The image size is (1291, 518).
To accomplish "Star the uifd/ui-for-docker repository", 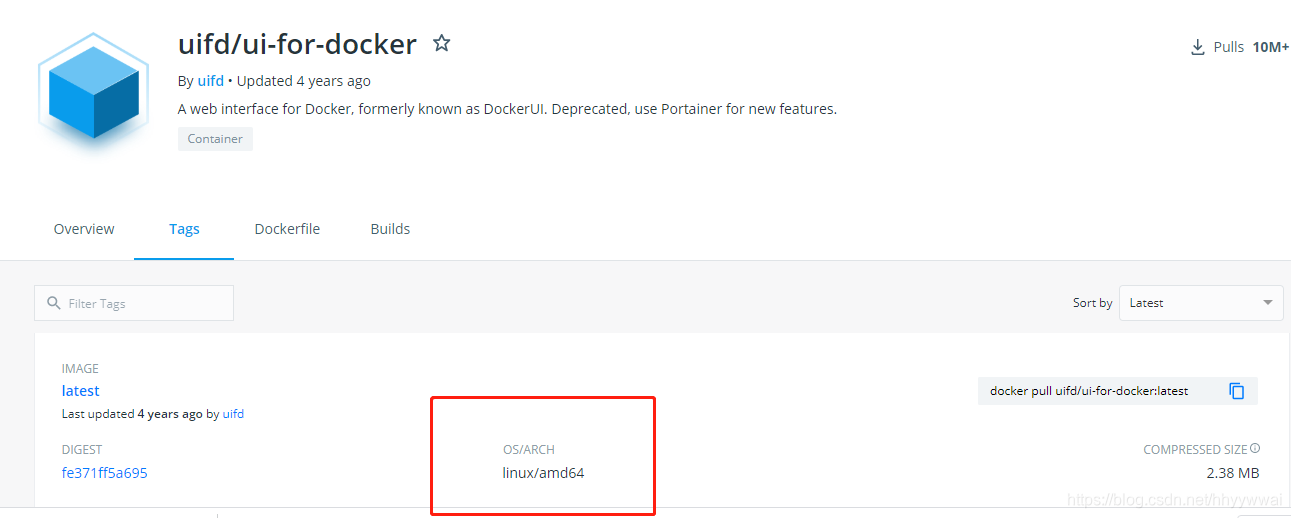I will 441,43.
